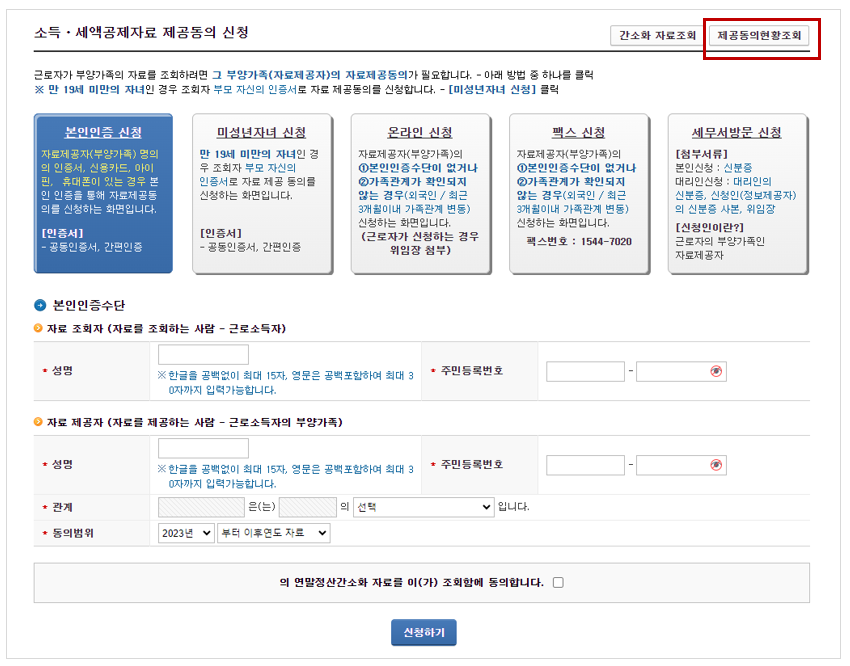The image size is (850, 666).
Task: Click the 신청하기 submit button
Action: coord(423,632)
